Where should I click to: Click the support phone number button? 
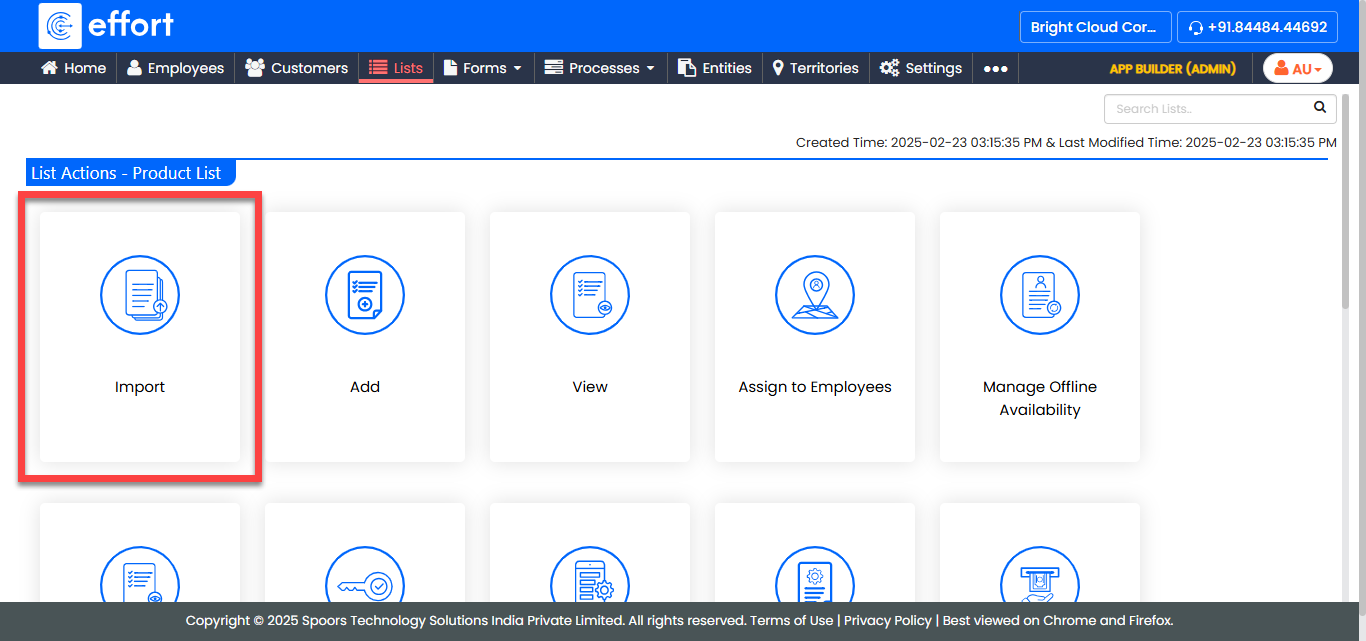click(1257, 27)
